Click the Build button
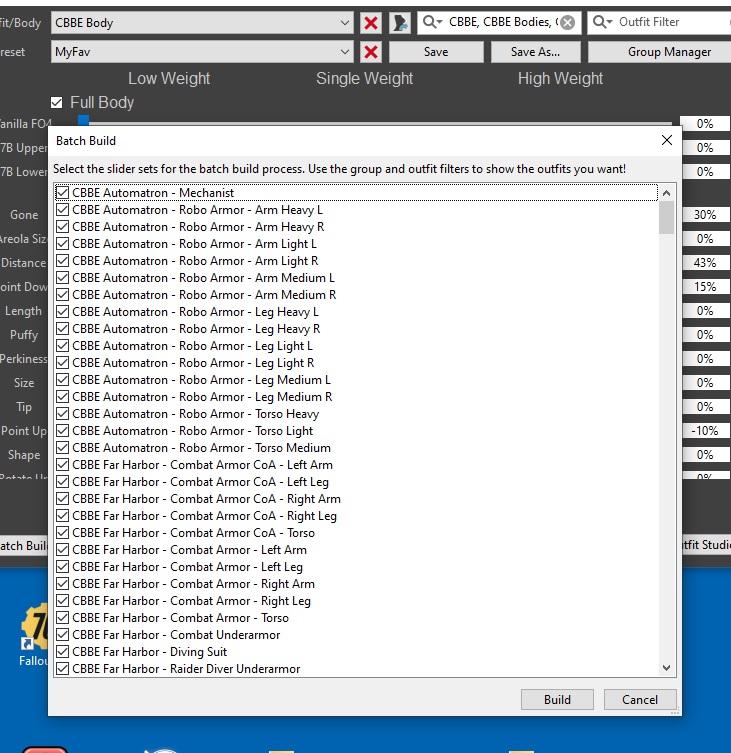 click(x=557, y=699)
